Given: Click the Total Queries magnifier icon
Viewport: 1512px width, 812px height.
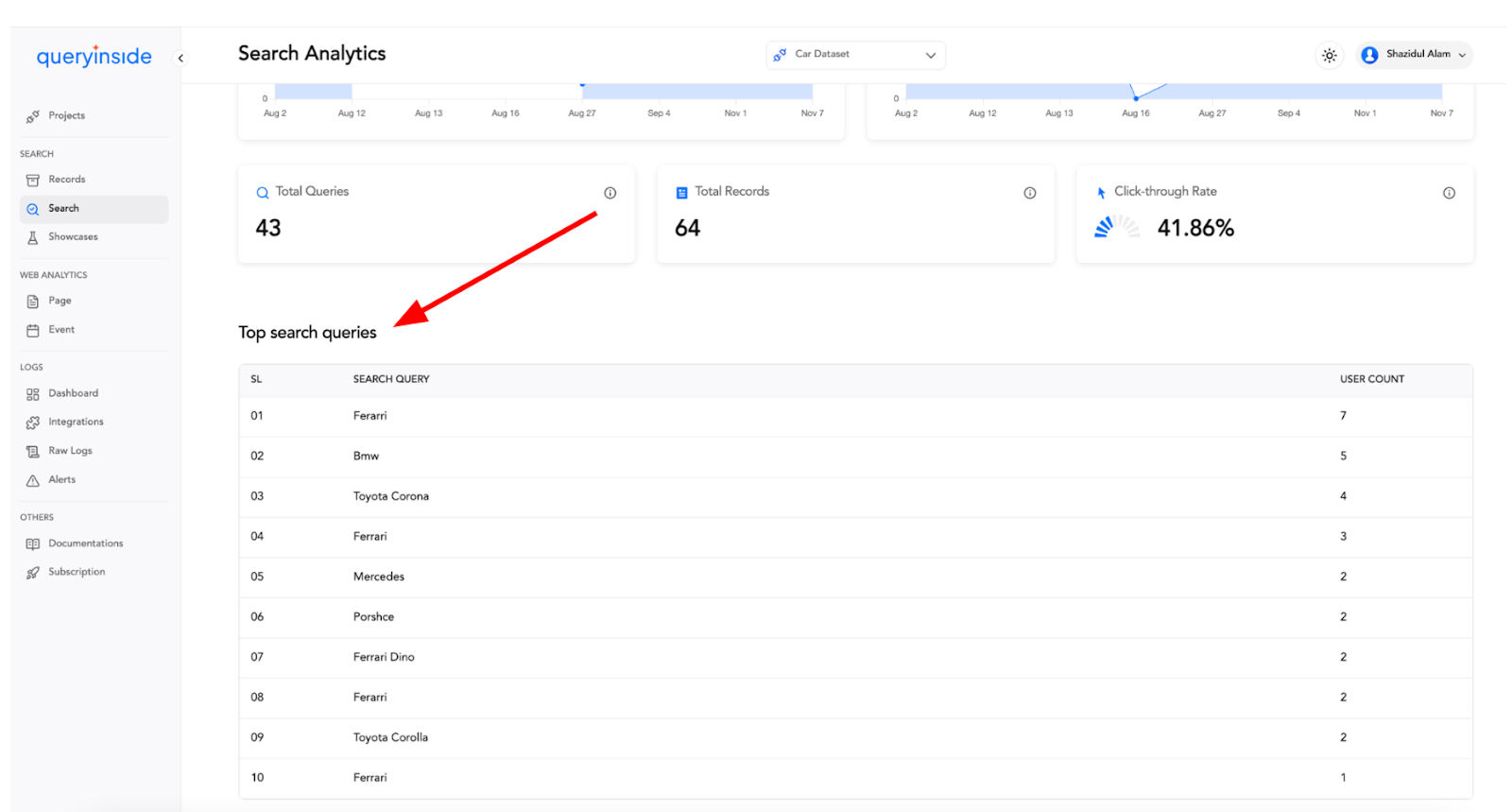Looking at the screenshot, I should coord(263,193).
